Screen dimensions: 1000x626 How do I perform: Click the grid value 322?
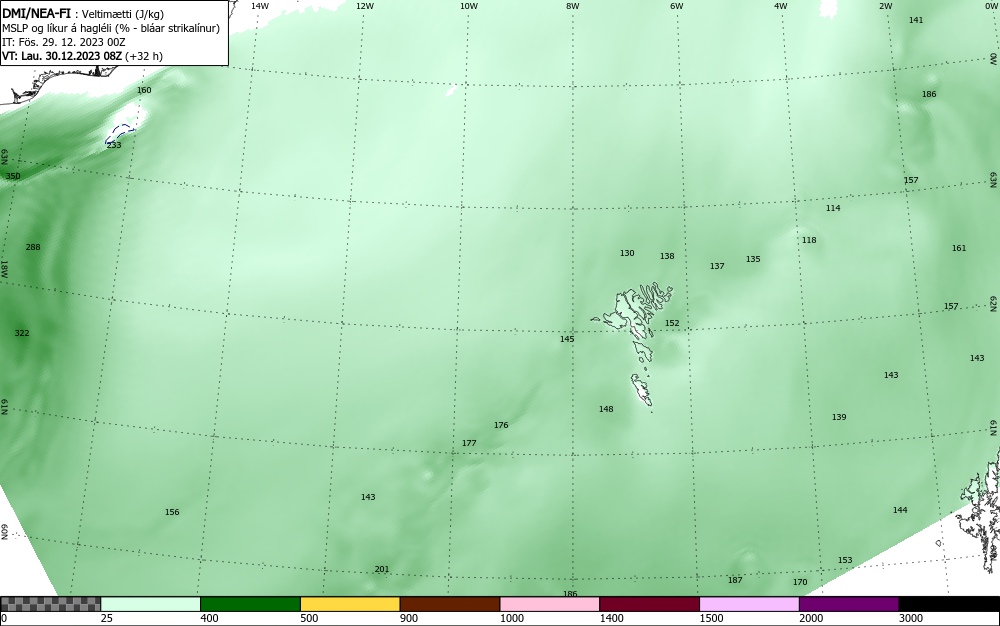point(22,333)
